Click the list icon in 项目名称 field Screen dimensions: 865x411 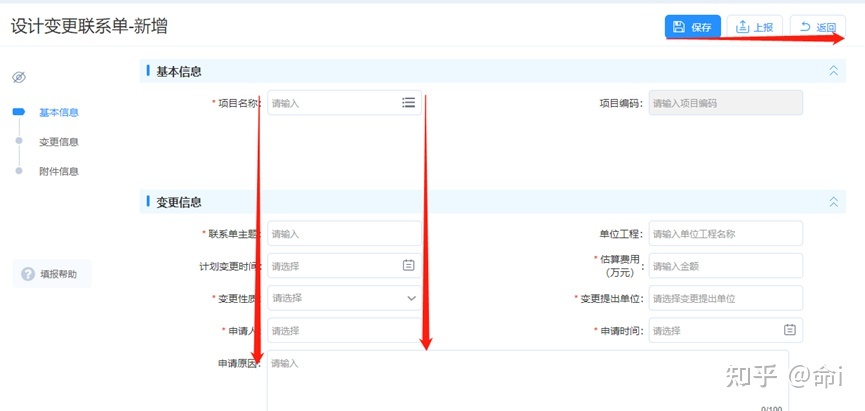click(x=408, y=102)
